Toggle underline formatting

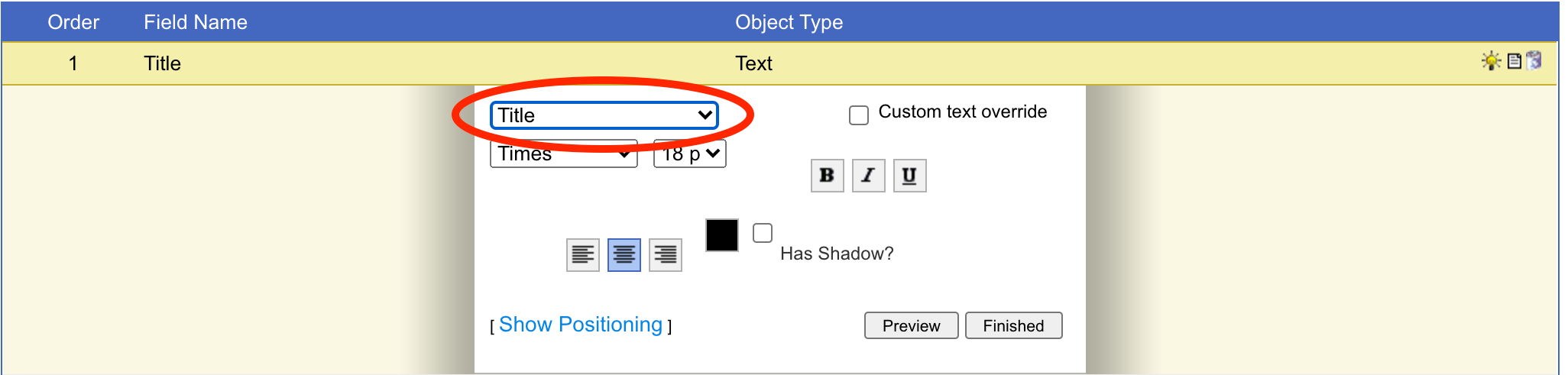point(909,176)
